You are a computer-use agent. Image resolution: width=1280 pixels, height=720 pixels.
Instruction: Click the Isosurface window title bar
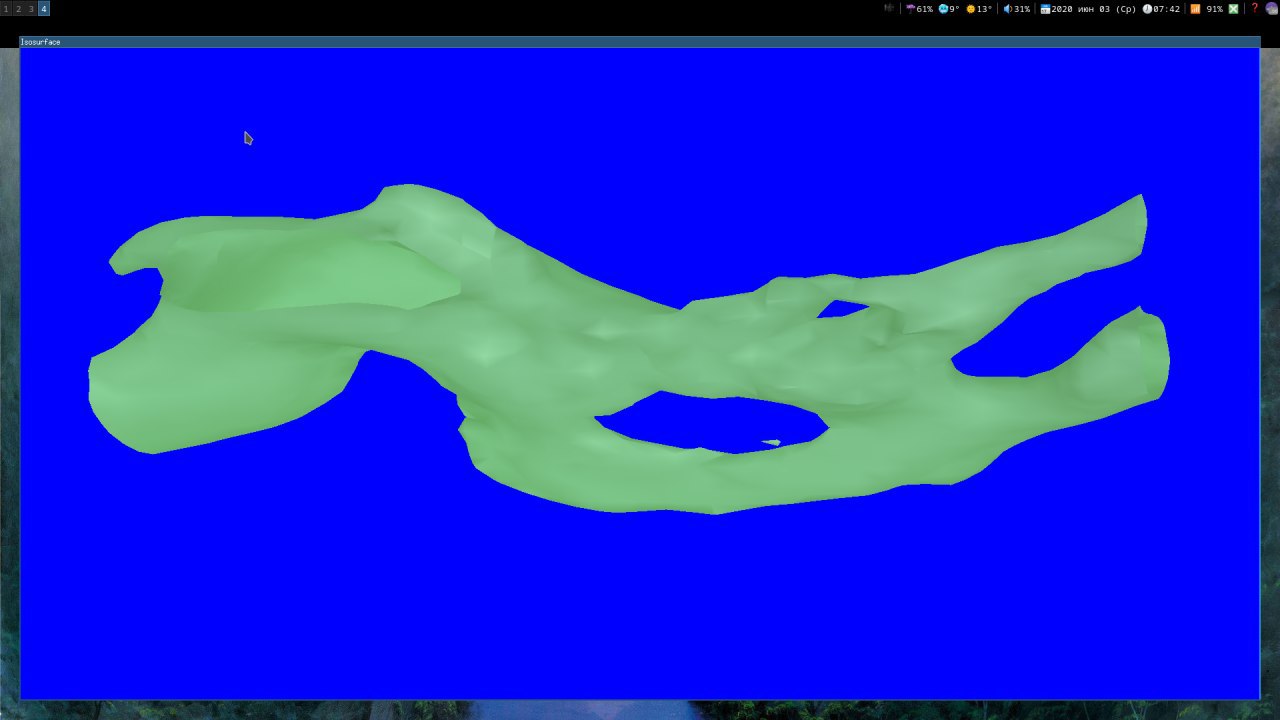coord(639,42)
